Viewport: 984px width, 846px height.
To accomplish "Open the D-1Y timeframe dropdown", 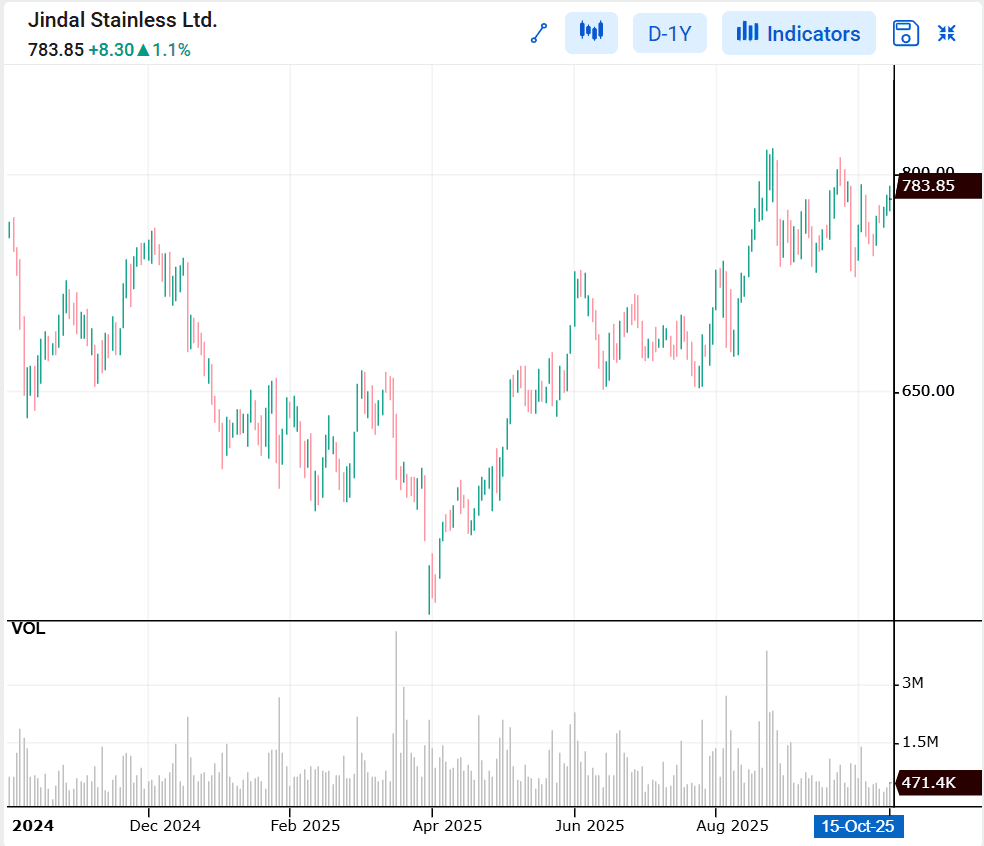I will click(670, 33).
